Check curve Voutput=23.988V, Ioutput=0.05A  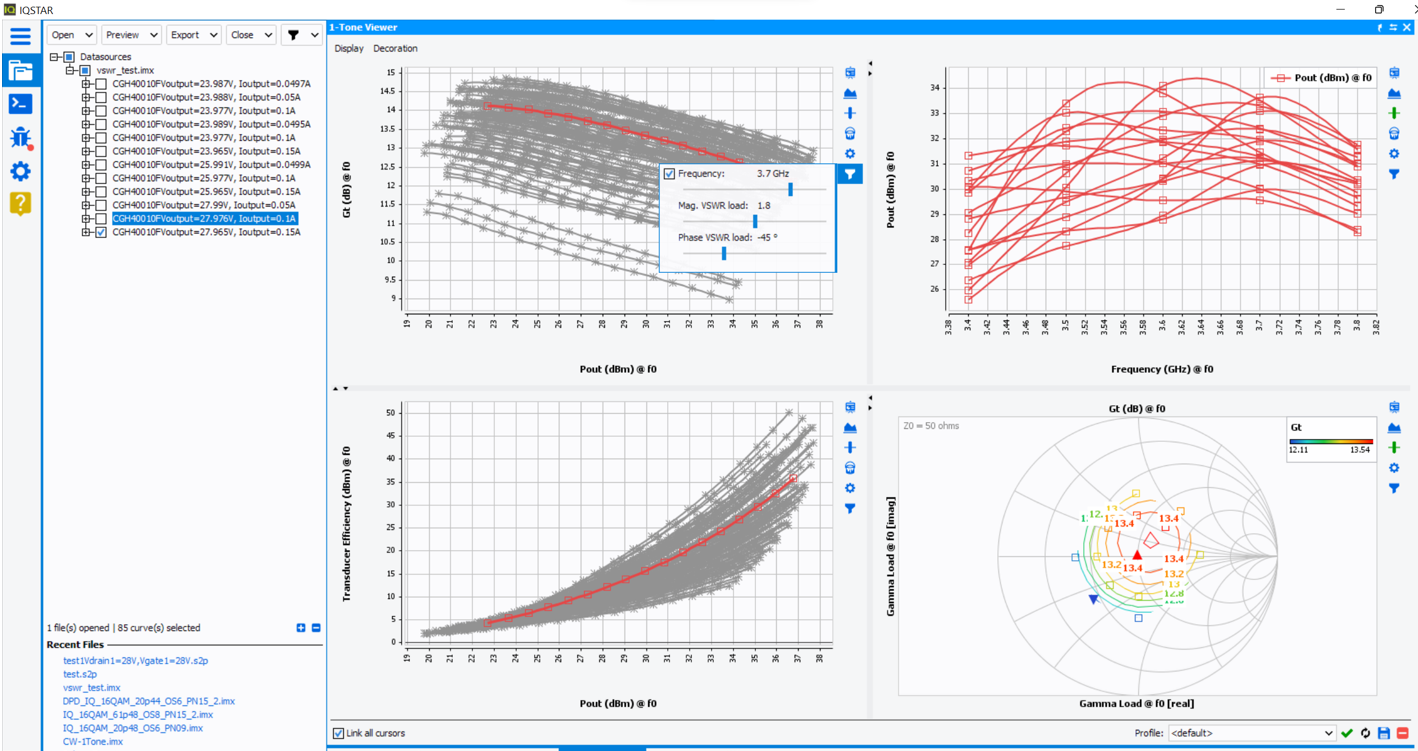[101, 98]
